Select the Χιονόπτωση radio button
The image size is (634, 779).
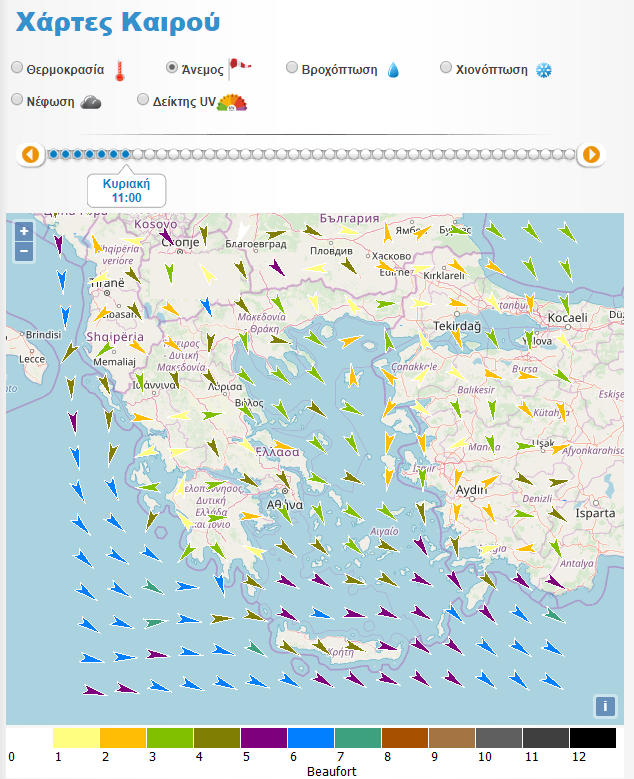click(447, 68)
